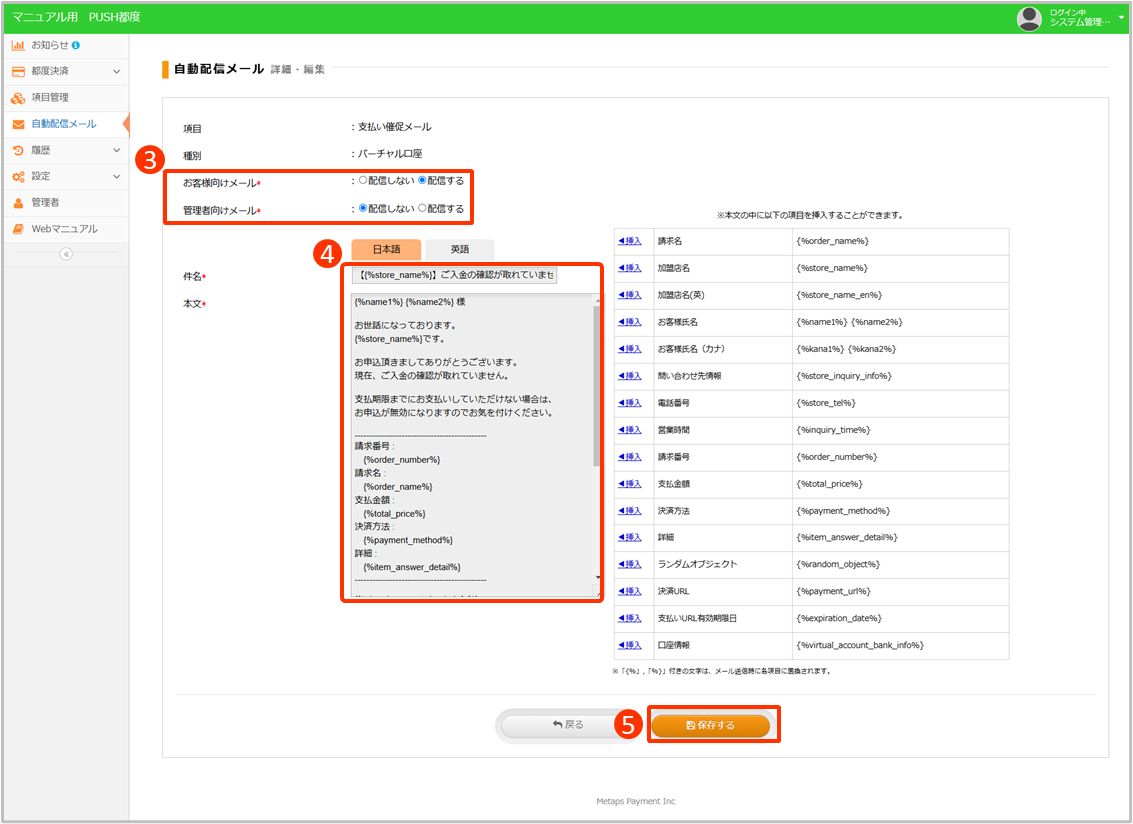Click the 設定 gears icon
Image resolution: width=1133 pixels, height=824 pixels.
point(18,176)
